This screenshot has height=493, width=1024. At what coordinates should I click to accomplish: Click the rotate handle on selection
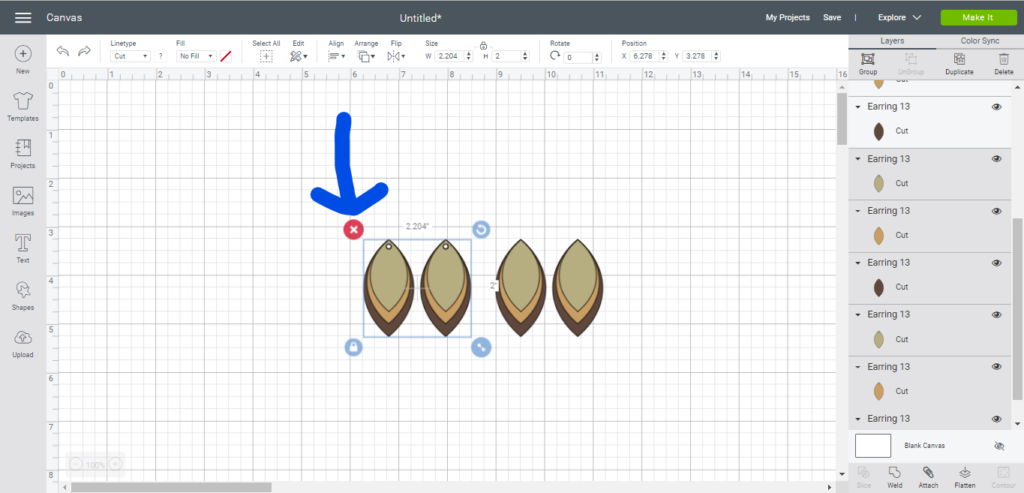(x=481, y=229)
